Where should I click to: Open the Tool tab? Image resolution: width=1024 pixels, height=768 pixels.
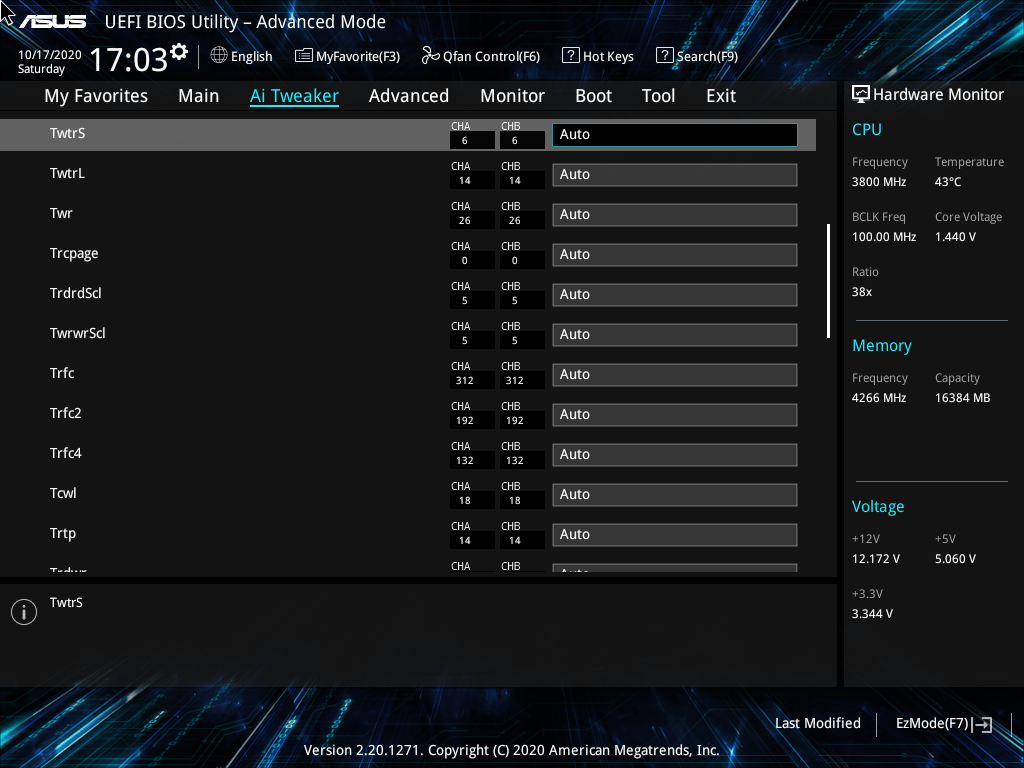(x=658, y=96)
